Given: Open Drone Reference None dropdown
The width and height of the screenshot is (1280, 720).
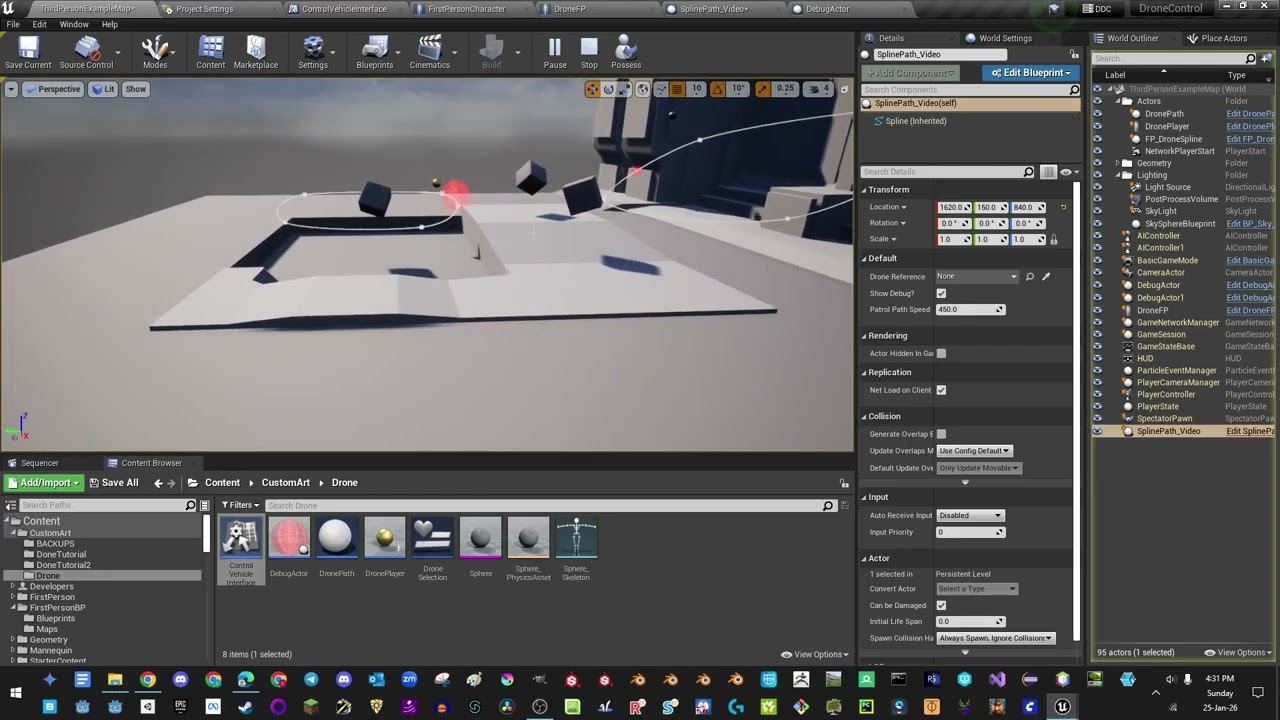Looking at the screenshot, I should coord(977,276).
